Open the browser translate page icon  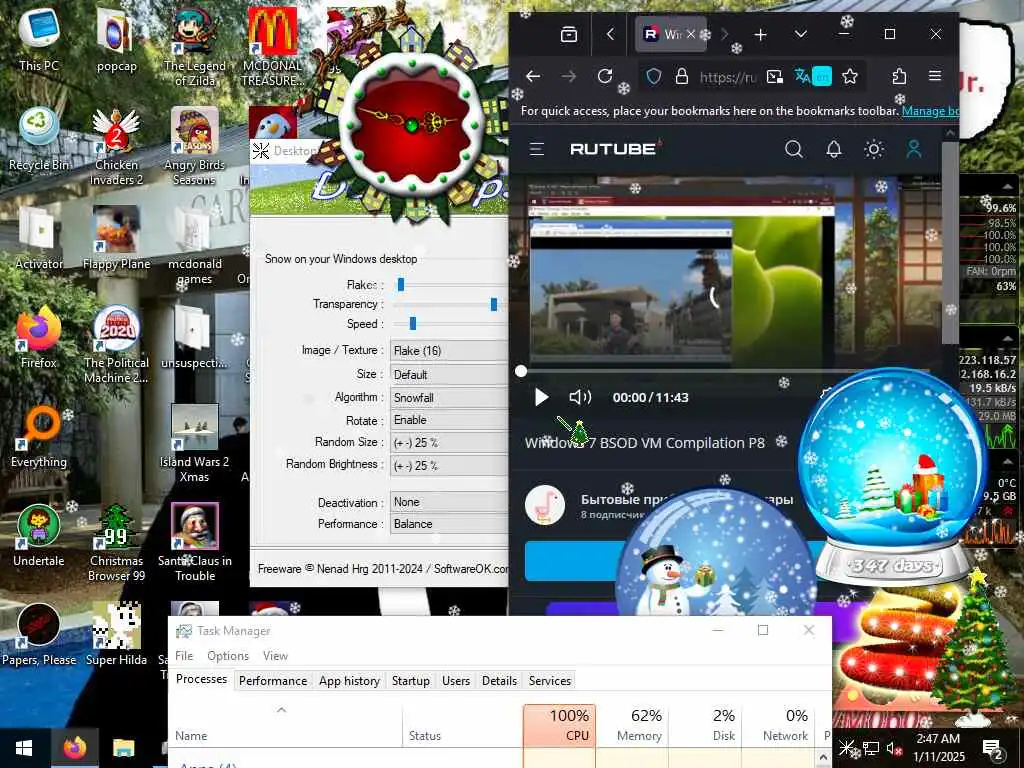point(812,76)
